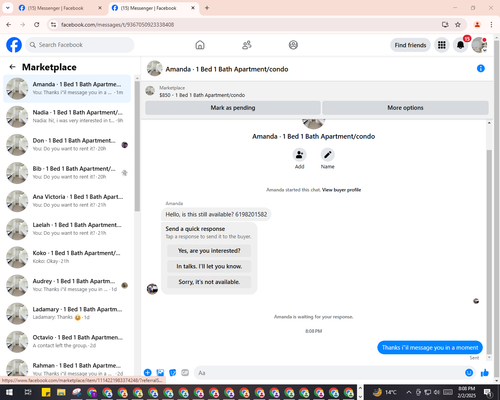Add people to the Amanda chat
The image size is (500, 400).
pos(299,155)
